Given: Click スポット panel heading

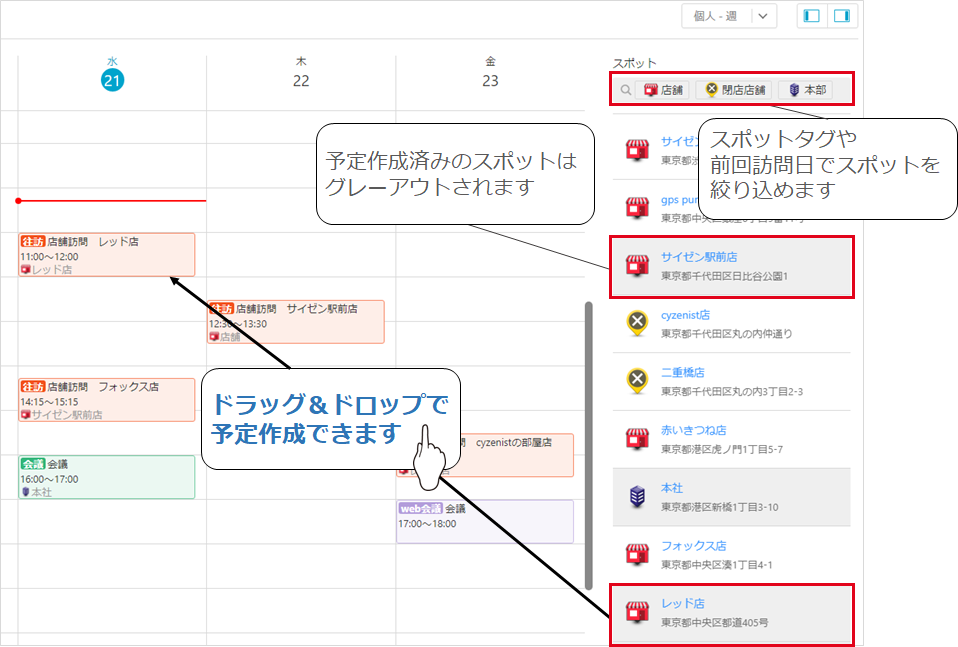Looking at the screenshot, I should (x=634, y=63).
